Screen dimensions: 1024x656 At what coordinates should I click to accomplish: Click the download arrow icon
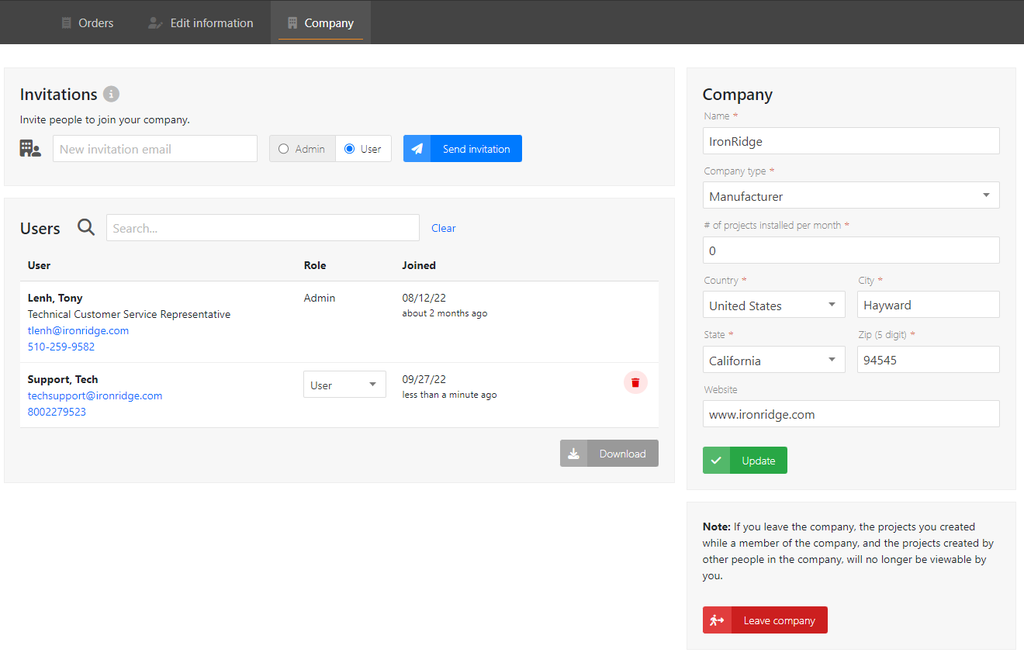pyautogui.click(x=574, y=454)
